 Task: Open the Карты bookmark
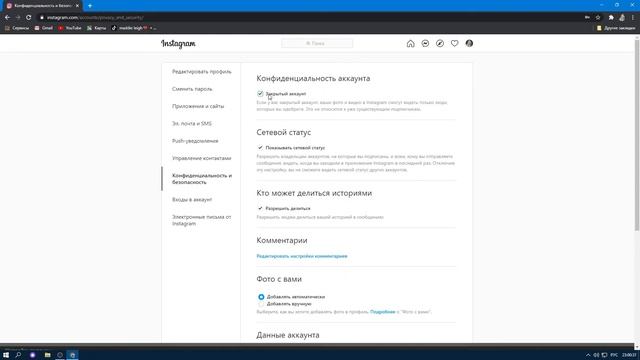[x=96, y=28]
